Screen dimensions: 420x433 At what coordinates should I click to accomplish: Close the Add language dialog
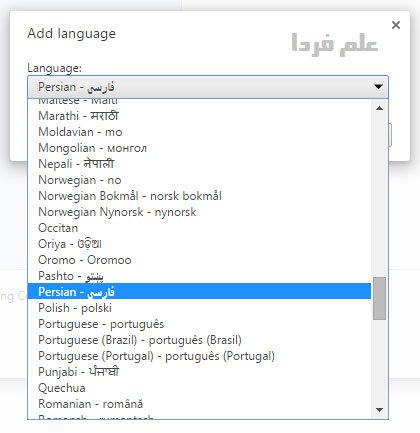396,25
